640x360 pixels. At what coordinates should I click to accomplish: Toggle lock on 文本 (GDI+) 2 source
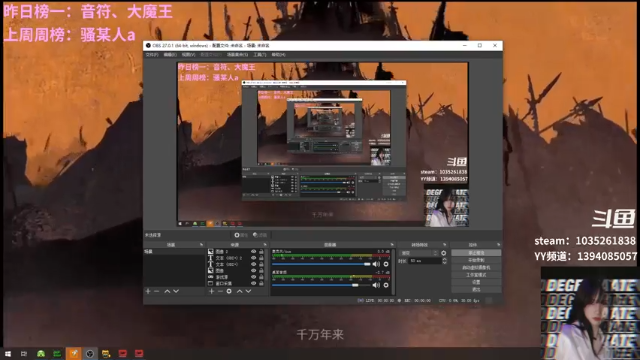click(x=261, y=258)
